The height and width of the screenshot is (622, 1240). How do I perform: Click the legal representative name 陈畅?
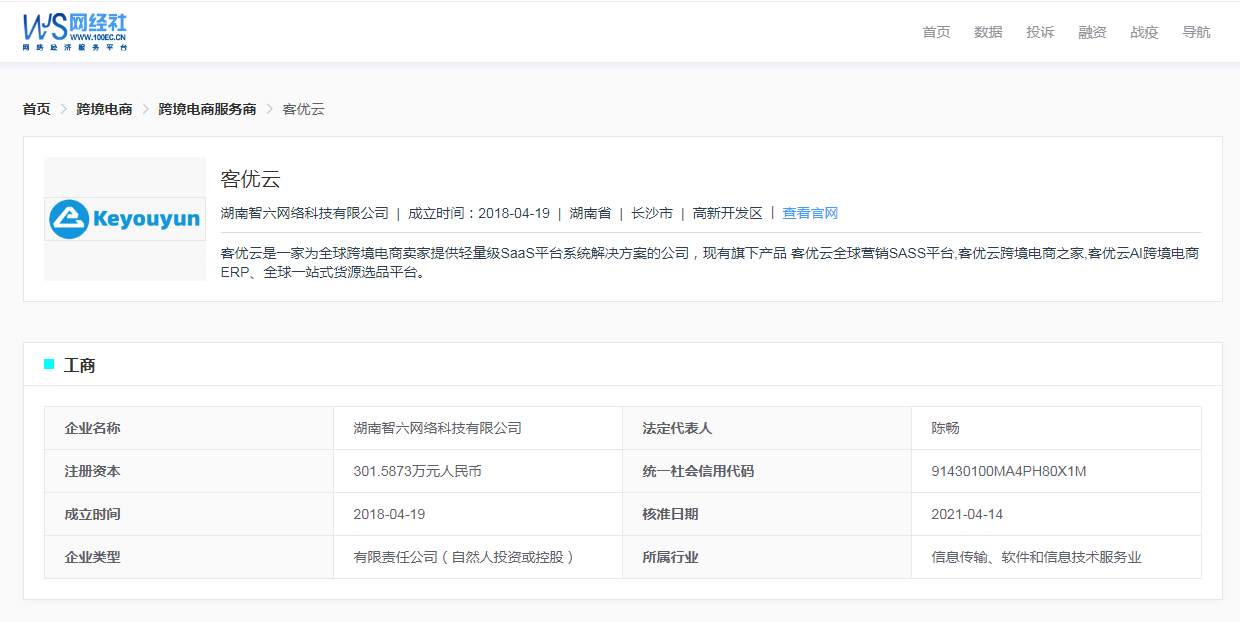[x=945, y=428]
